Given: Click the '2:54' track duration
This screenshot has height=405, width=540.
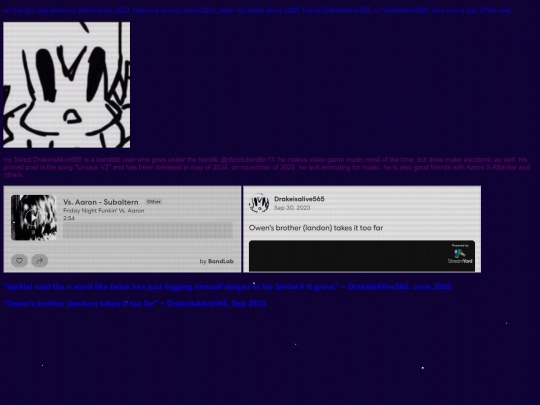Looking at the screenshot, I should point(69,218).
